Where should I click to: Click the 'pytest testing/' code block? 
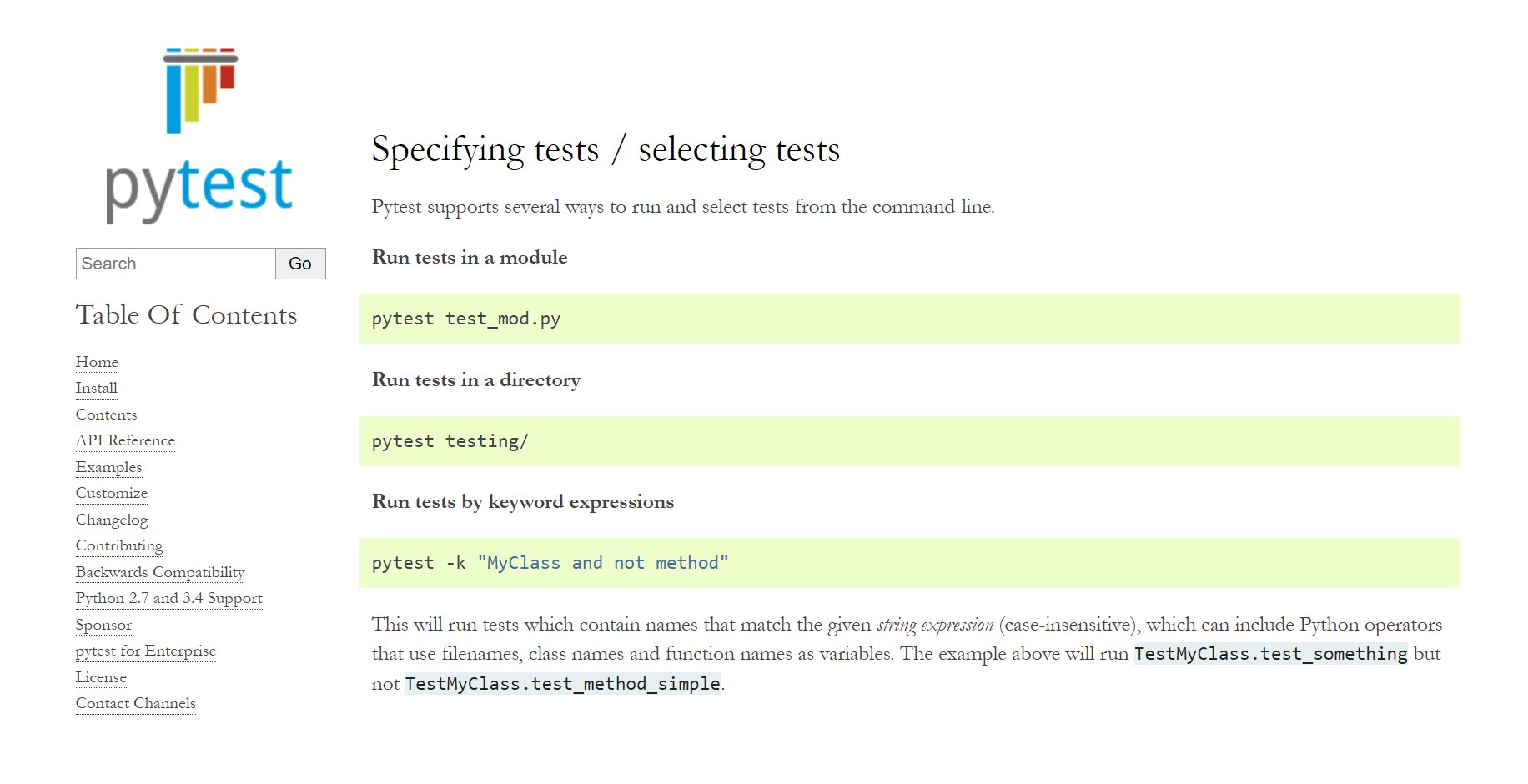point(909,441)
